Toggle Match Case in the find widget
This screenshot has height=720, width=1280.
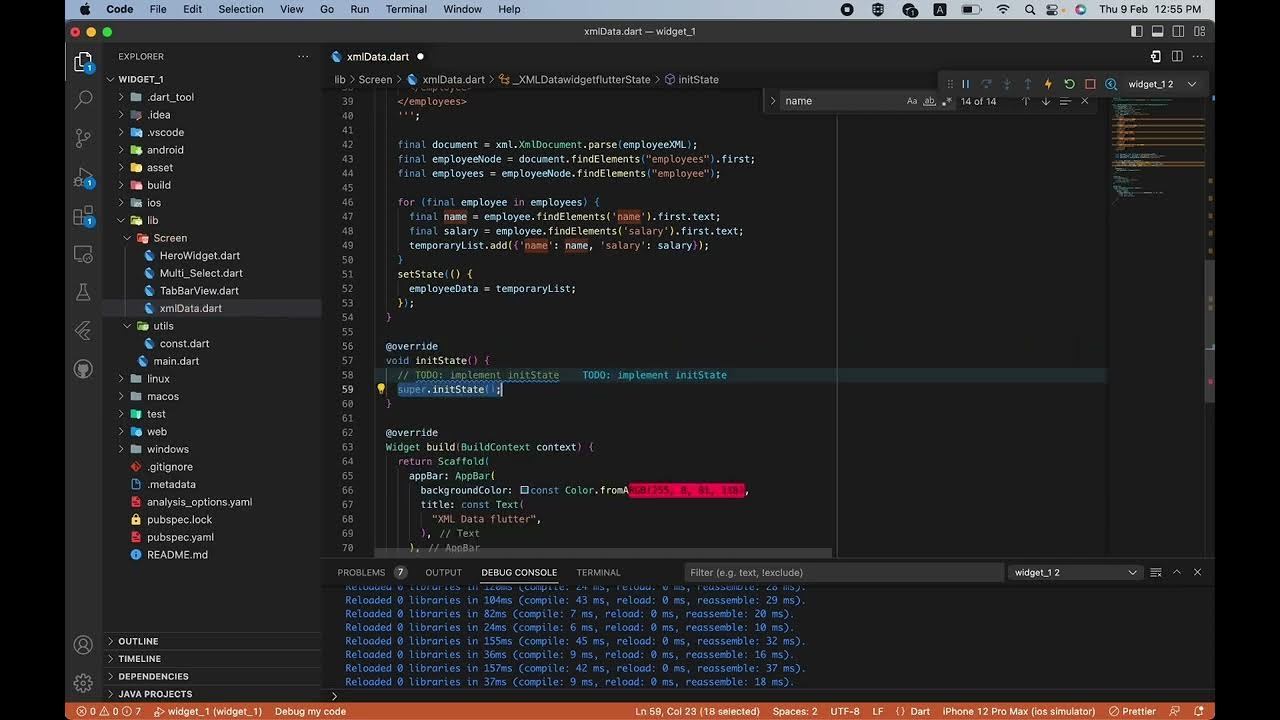(x=912, y=101)
